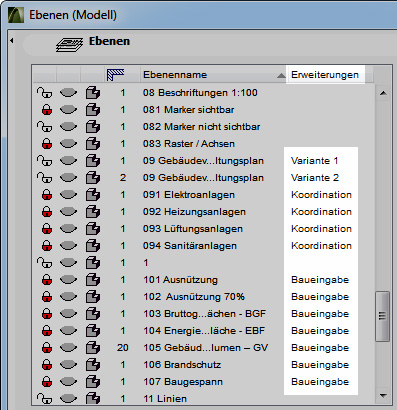Lock the 08 Beschriftungen 1:100 layer
Image resolution: width=397 pixels, height=410 pixels.
pyautogui.click(x=44, y=93)
